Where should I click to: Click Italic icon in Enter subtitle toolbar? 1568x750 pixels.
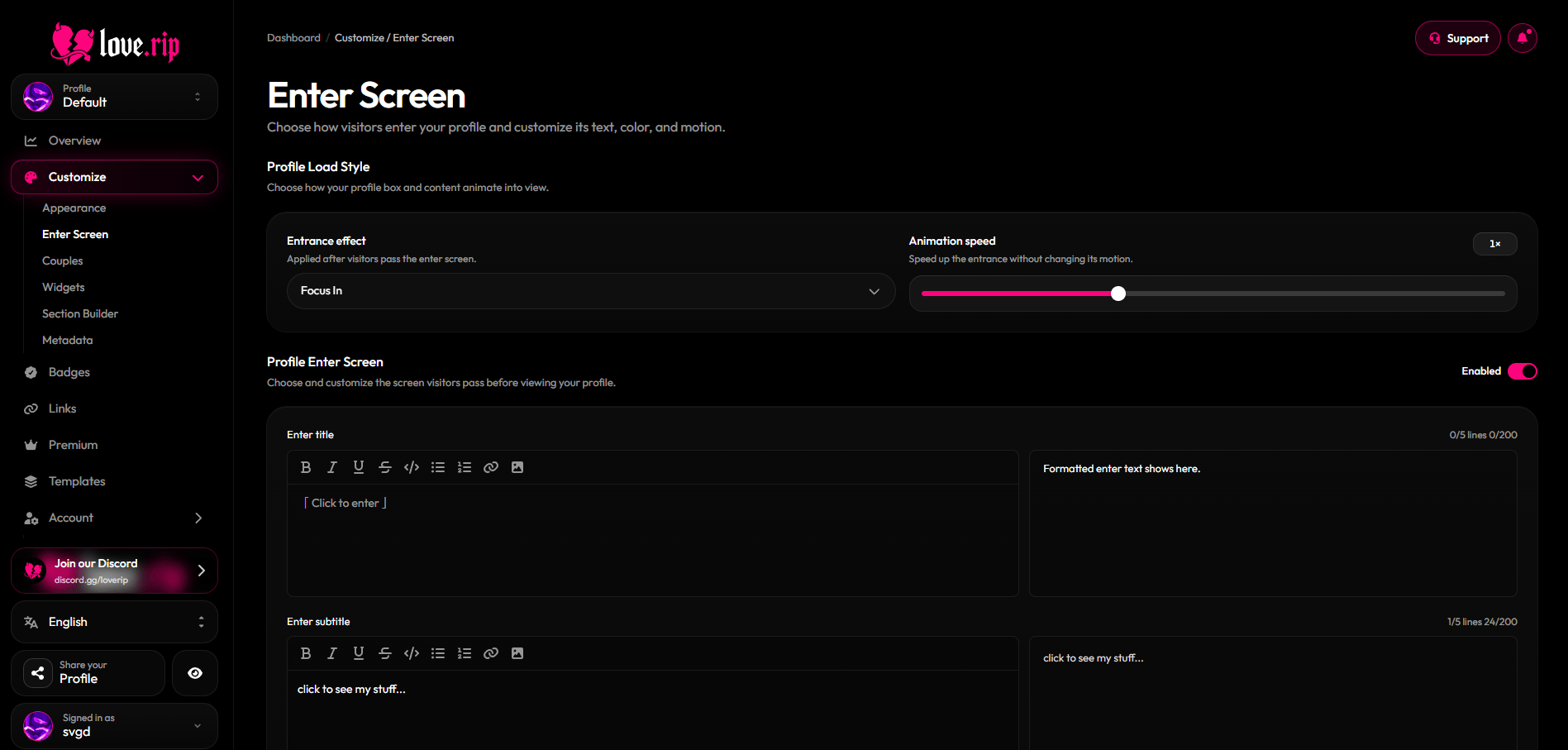tap(332, 653)
